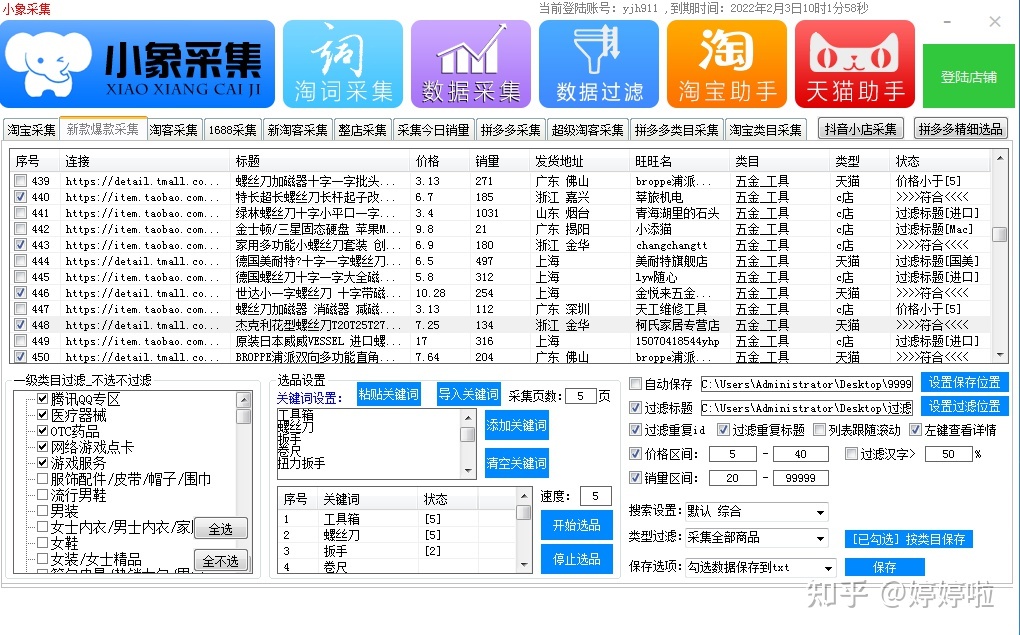The width and height of the screenshot is (1020, 635).
Task: Click the results table scroll-up arrow
Action: coord(1000,157)
